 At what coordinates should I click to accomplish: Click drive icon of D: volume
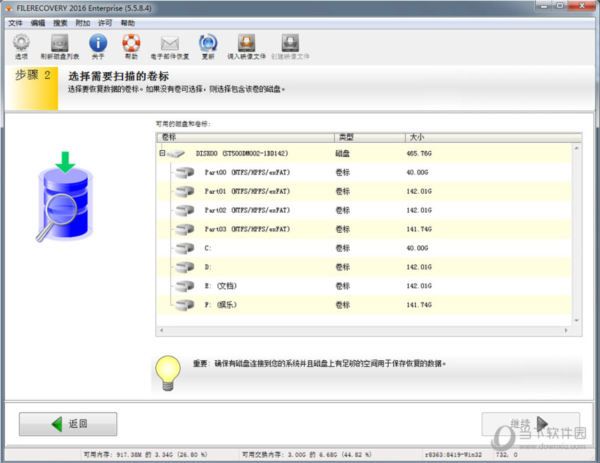coord(185,267)
